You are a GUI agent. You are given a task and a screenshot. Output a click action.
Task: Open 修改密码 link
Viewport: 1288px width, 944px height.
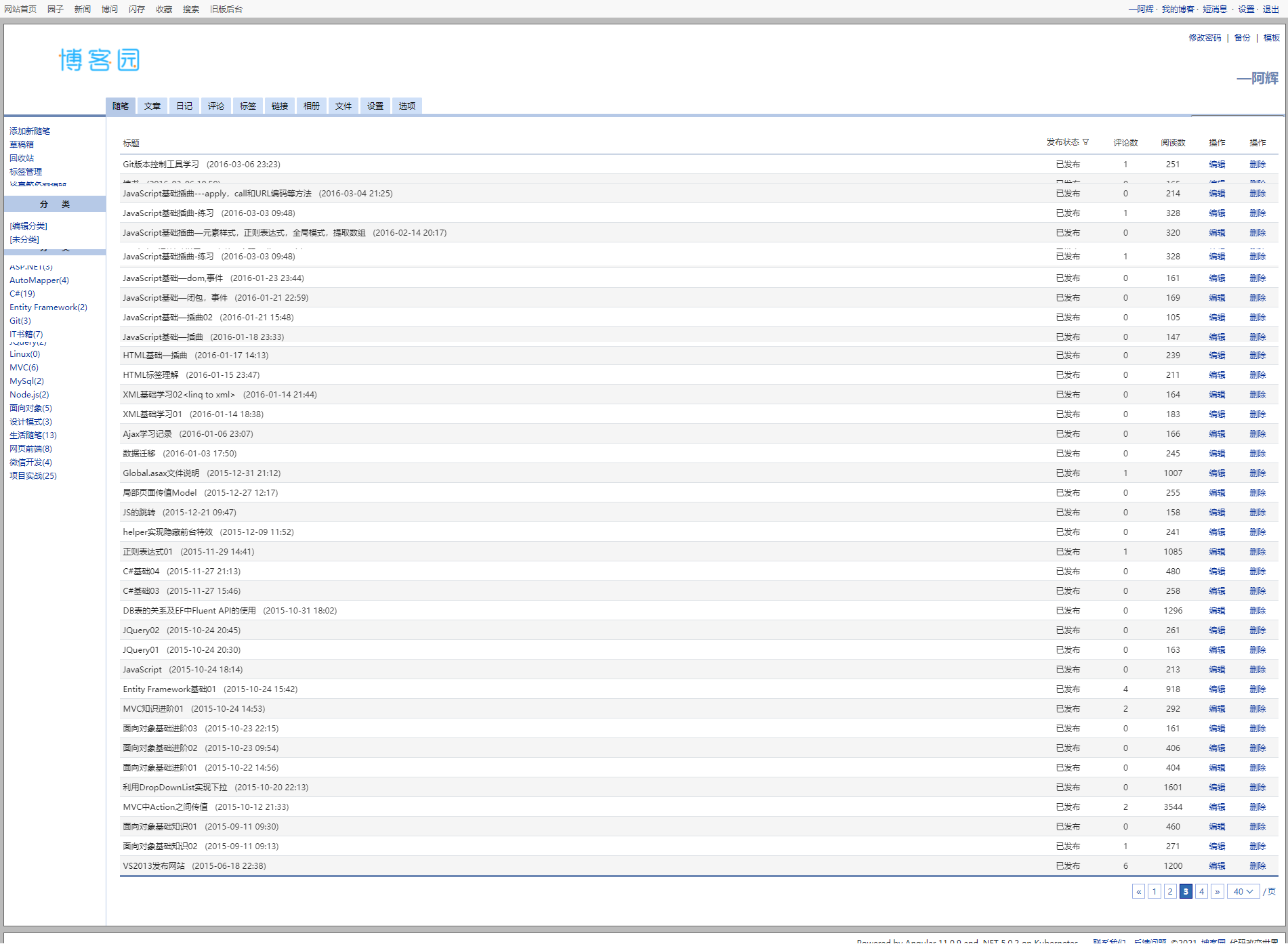(1205, 37)
